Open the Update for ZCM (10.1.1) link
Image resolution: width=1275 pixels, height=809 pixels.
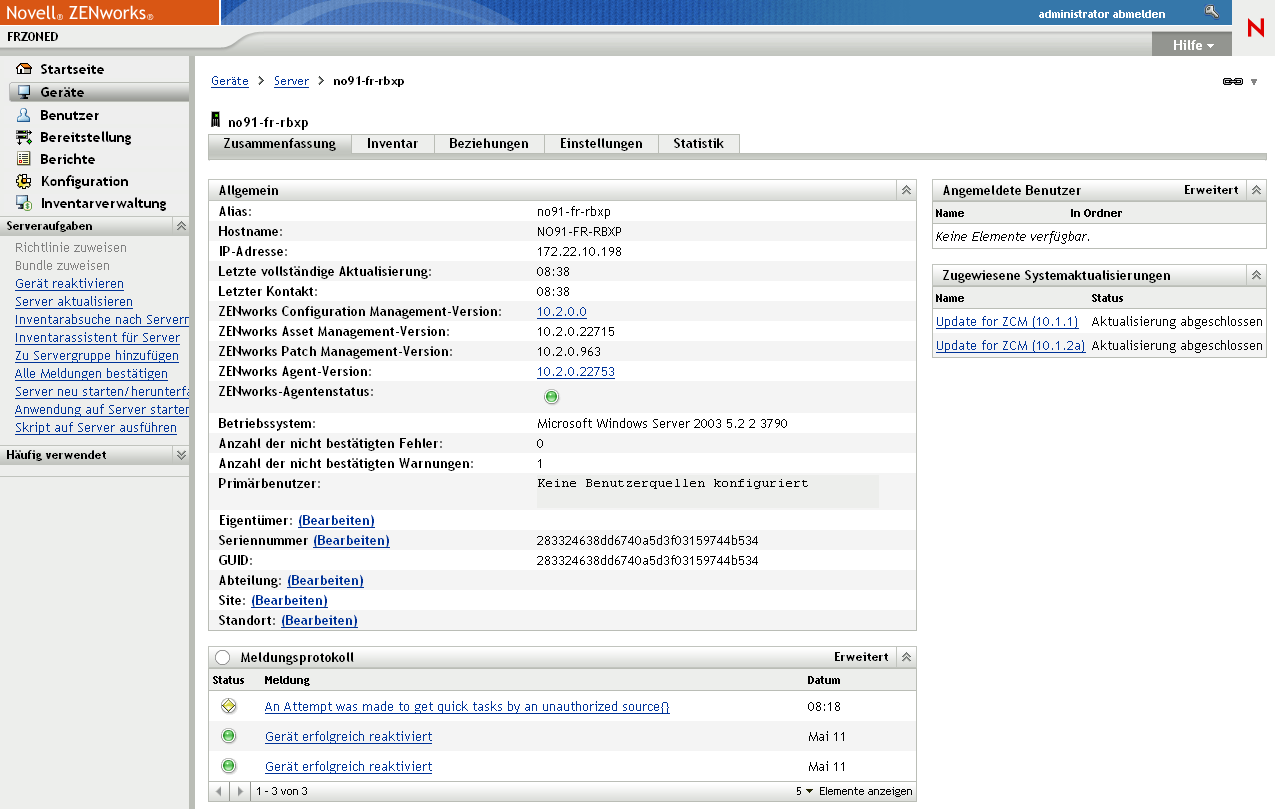[x=1006, y=322]
